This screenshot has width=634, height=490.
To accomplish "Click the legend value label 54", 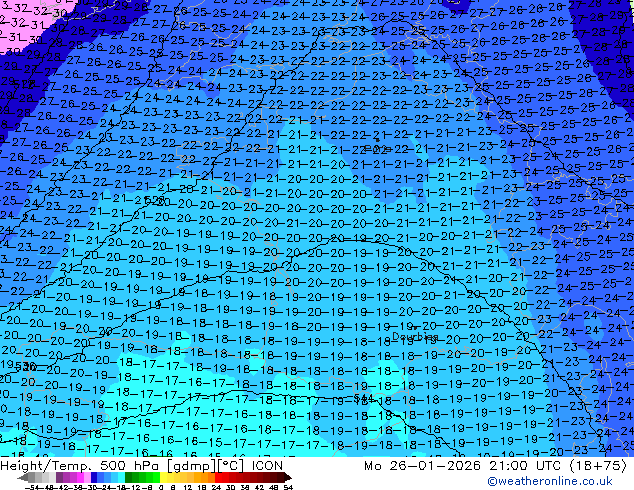I will point(288,487).
